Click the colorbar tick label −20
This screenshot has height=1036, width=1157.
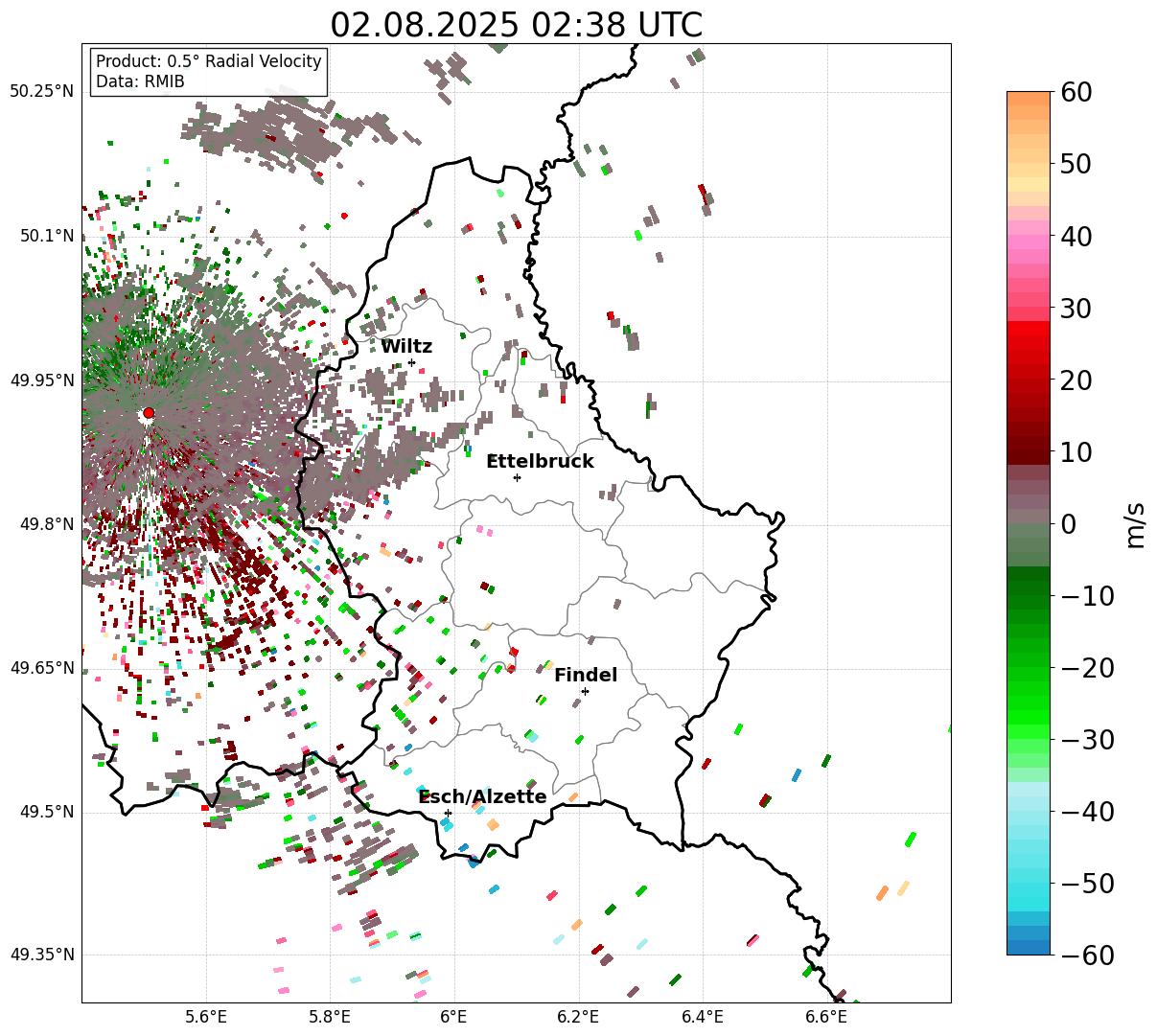1088,668
